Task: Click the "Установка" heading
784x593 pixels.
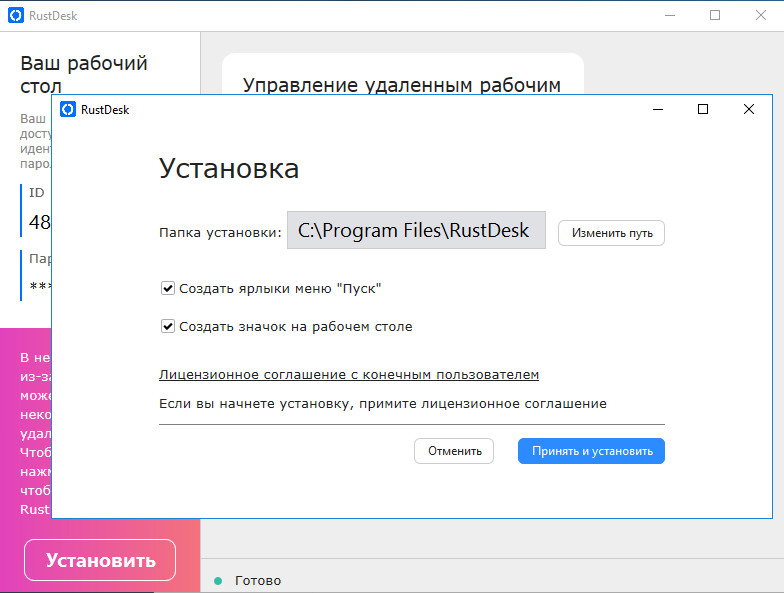Action: [x=229, y=168]
